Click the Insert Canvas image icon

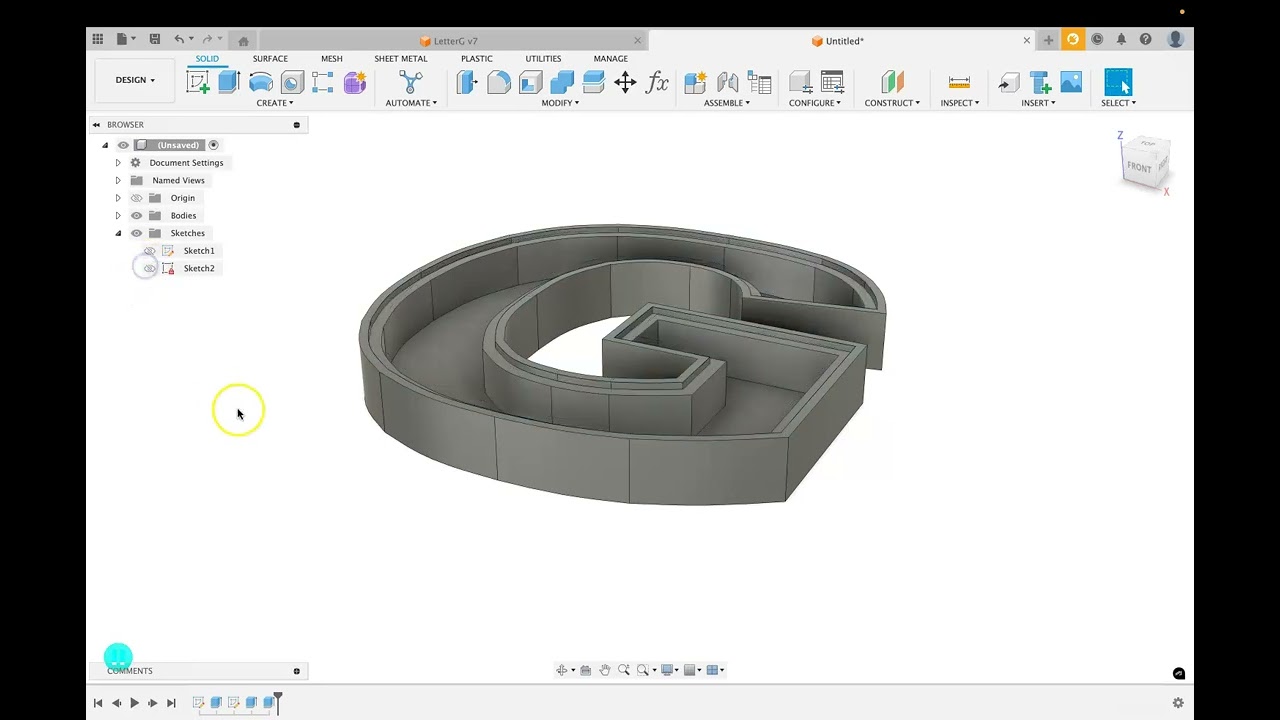tap(1071, 82)
